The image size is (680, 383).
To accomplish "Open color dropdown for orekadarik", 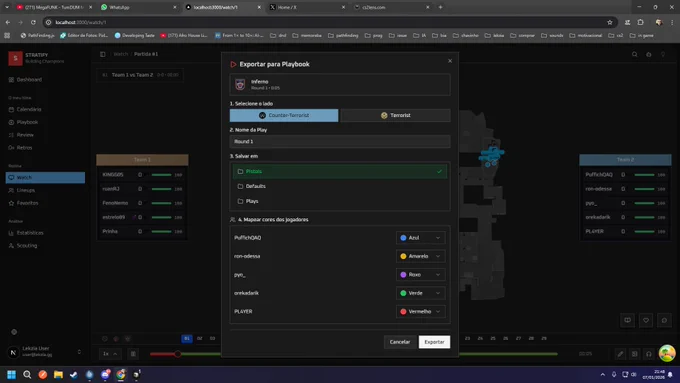I will coord(420,293).
